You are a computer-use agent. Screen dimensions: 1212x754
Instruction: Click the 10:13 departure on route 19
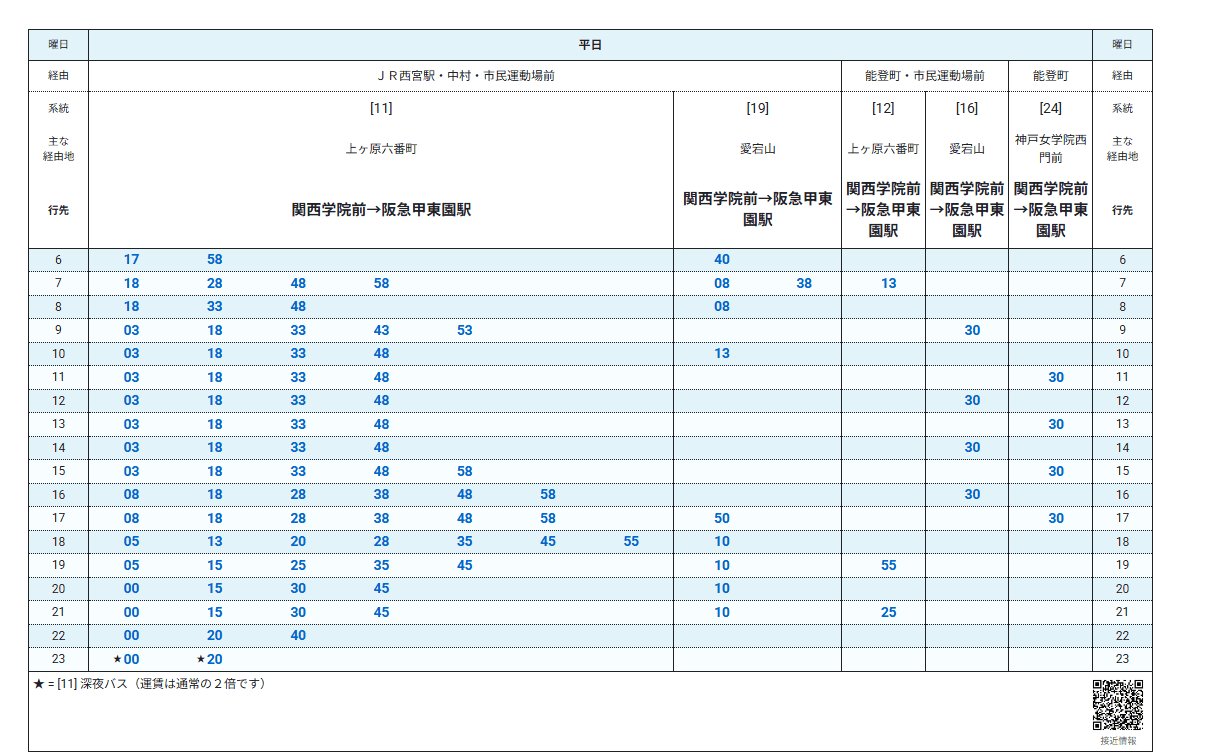(x=722, y=354)
